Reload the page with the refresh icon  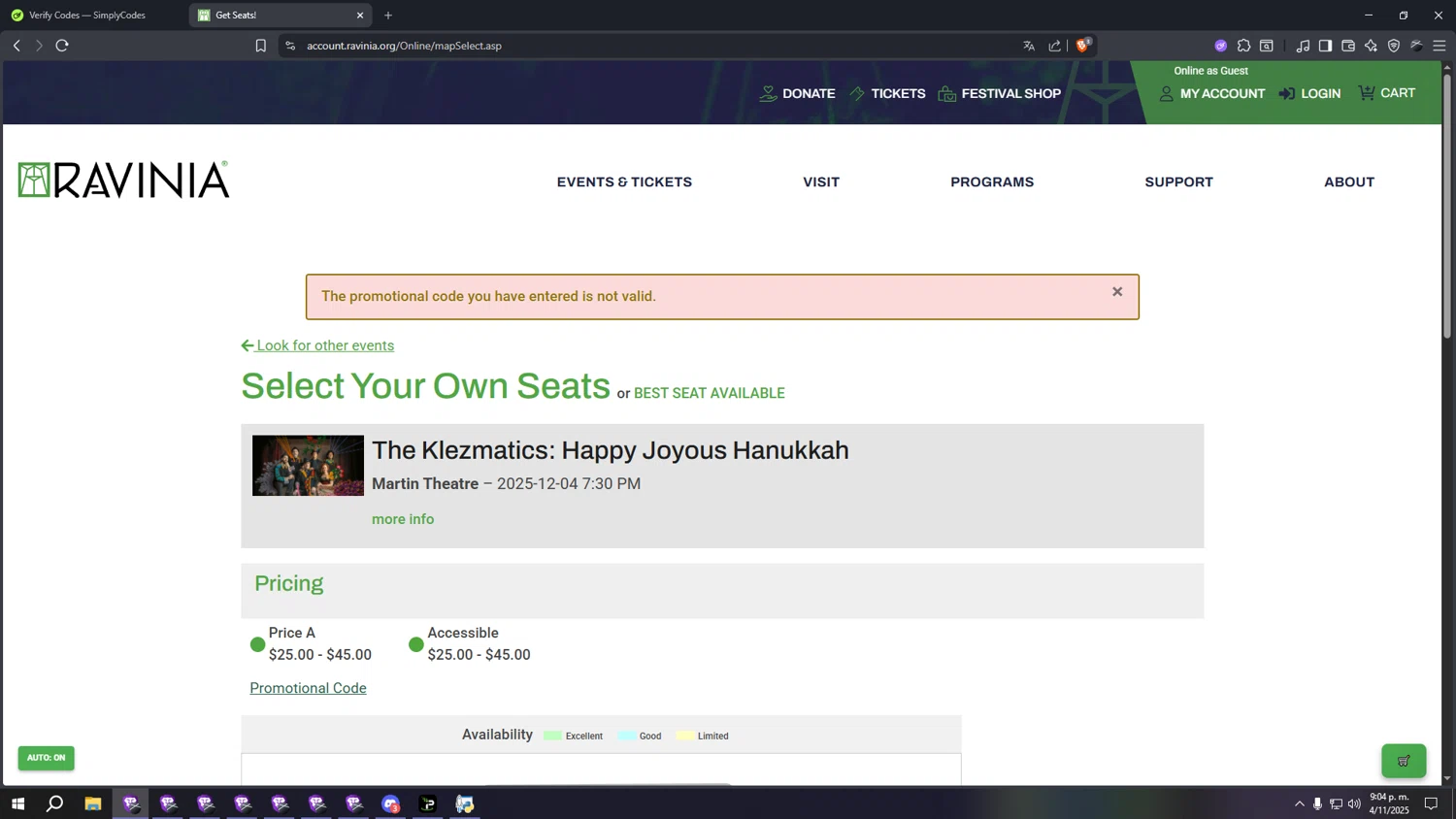(62, 46)
